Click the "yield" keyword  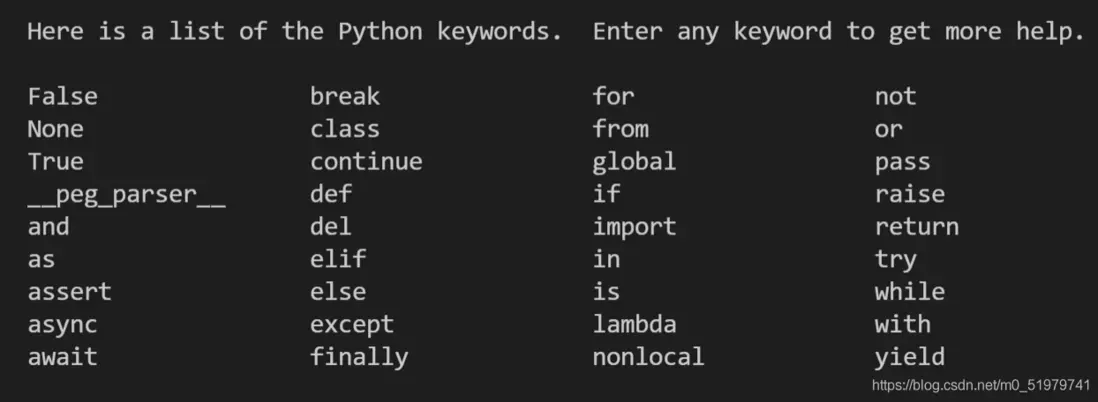[909, 357]
